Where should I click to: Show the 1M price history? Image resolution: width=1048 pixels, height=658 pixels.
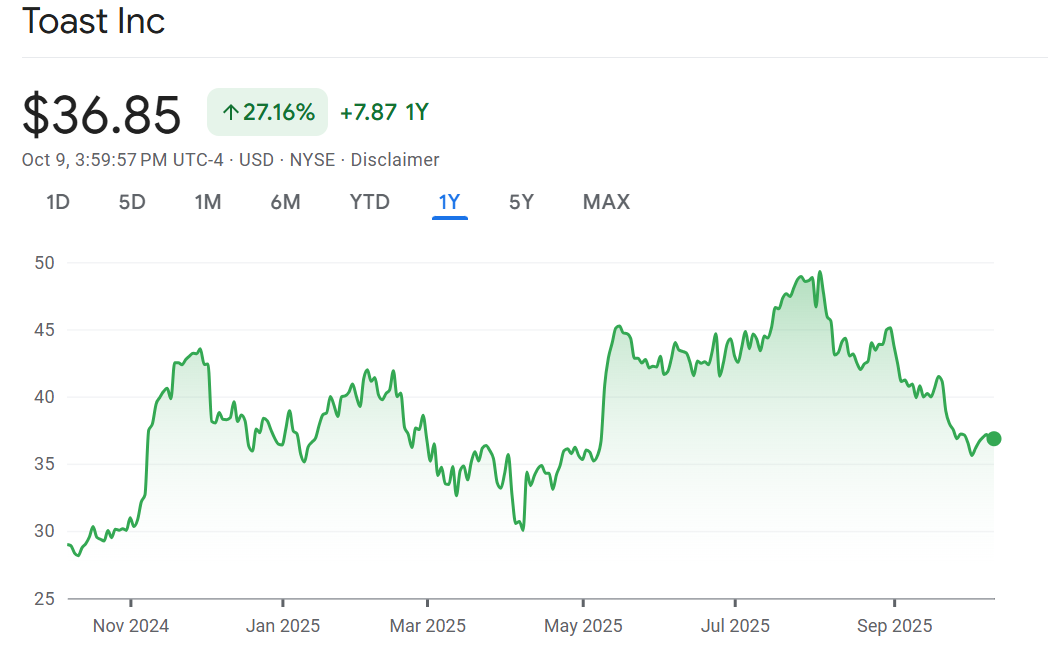[x=207, y=202]
